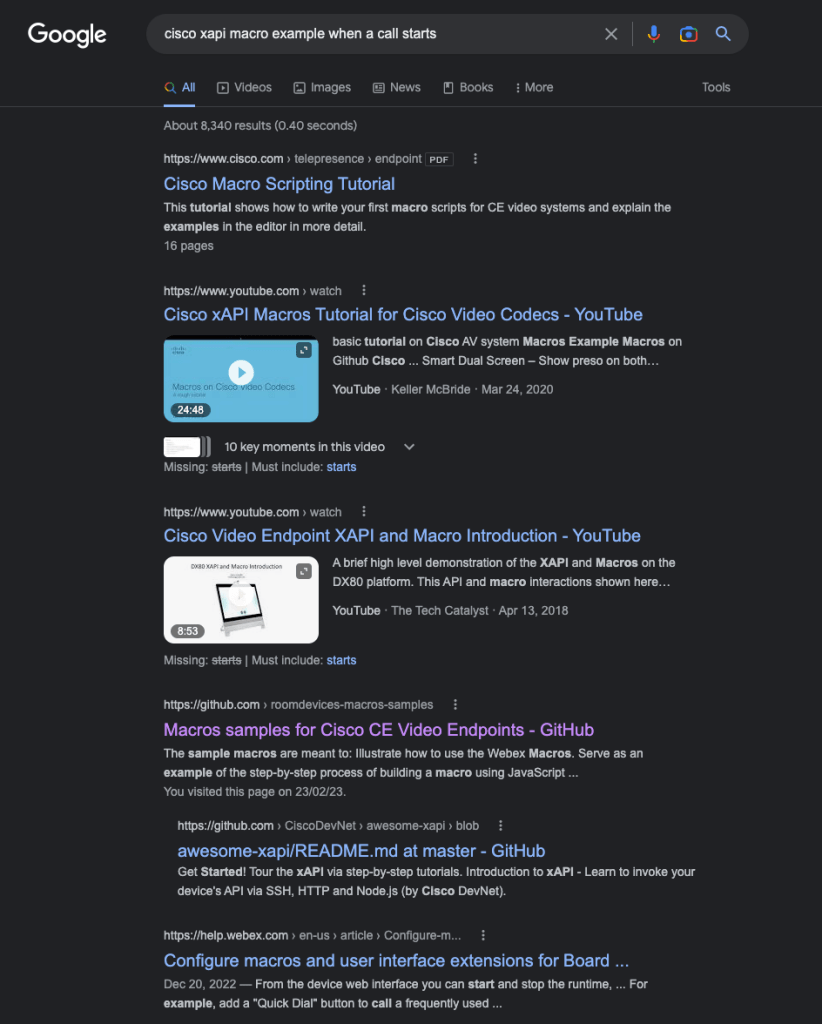Image resolution: width=822 pixels, height=1024 pixels.
Task: Select the News tab
Action: pos(396,88)
